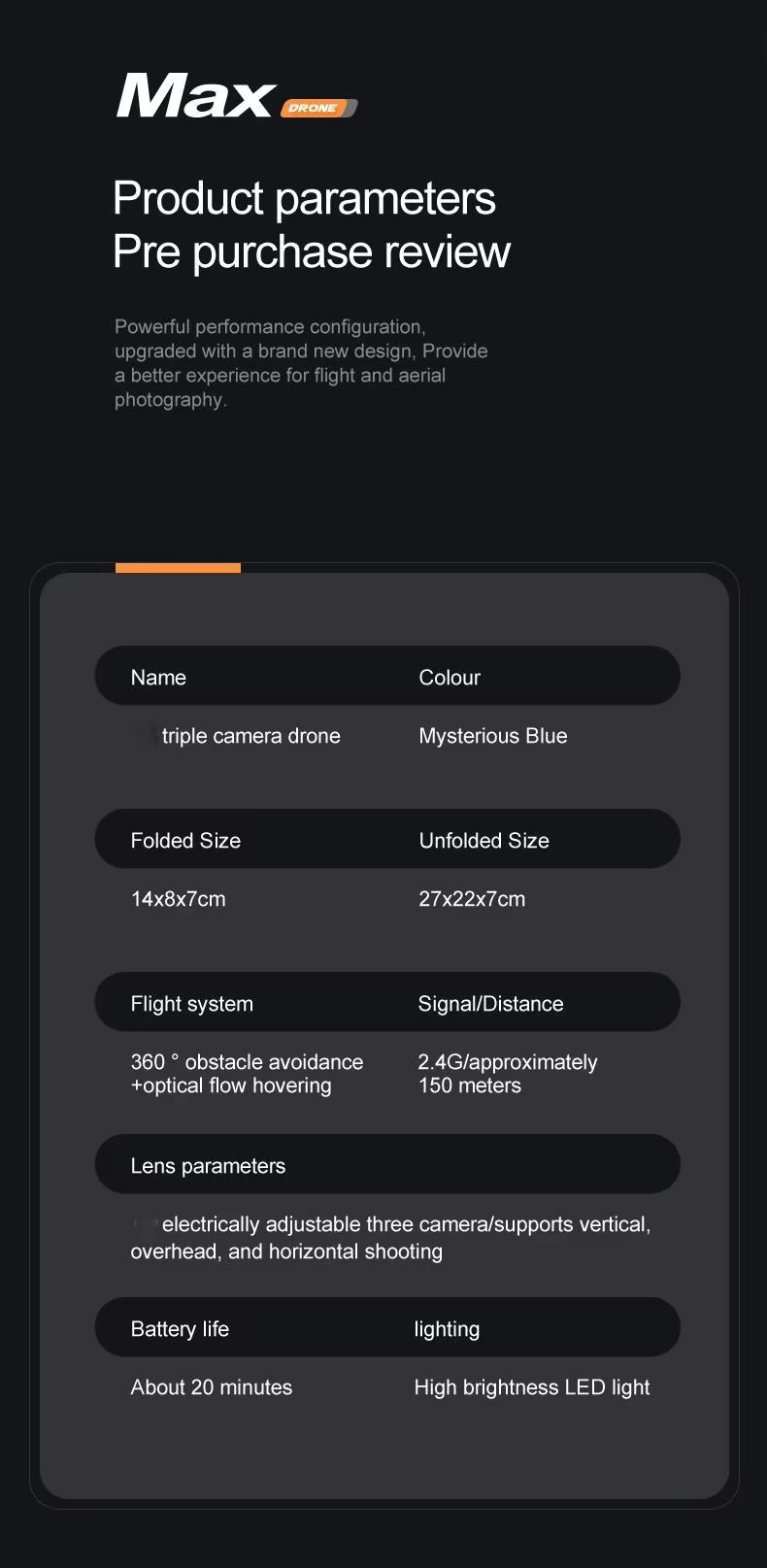Expand the Lens parameters header bar

coord(386,1165)
